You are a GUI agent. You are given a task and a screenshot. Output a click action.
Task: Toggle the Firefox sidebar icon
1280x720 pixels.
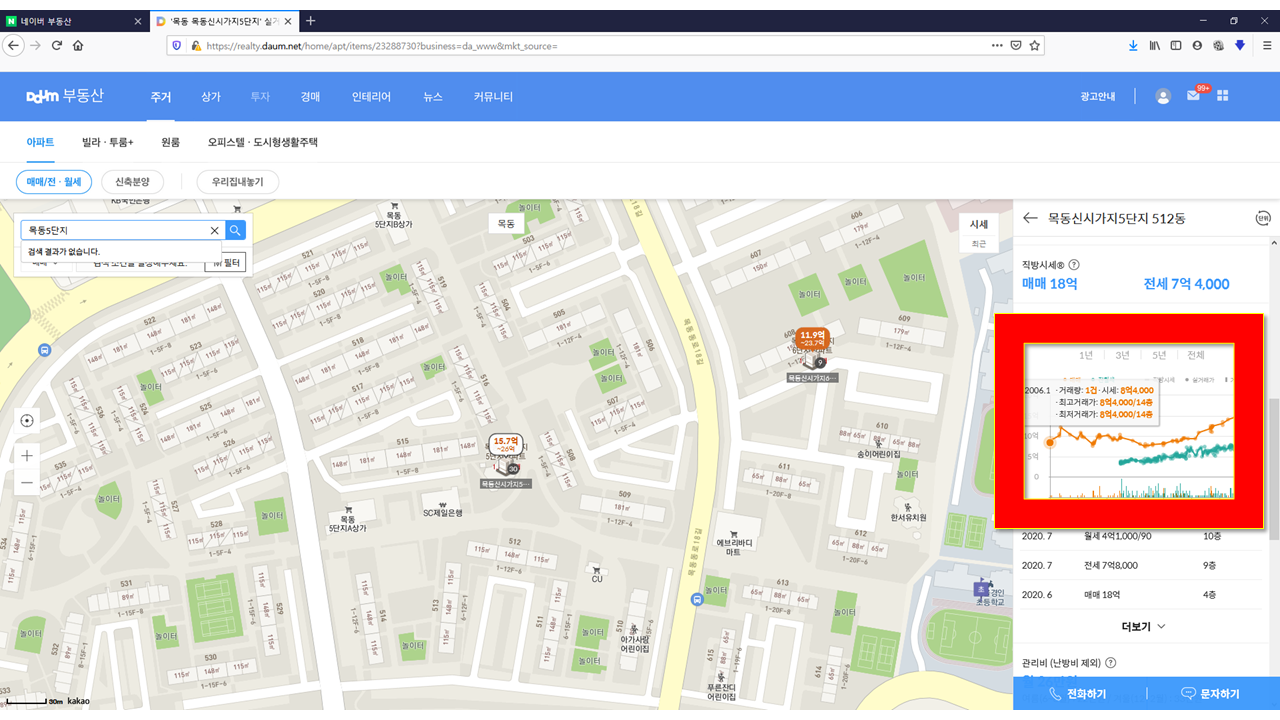point(1176,45)
